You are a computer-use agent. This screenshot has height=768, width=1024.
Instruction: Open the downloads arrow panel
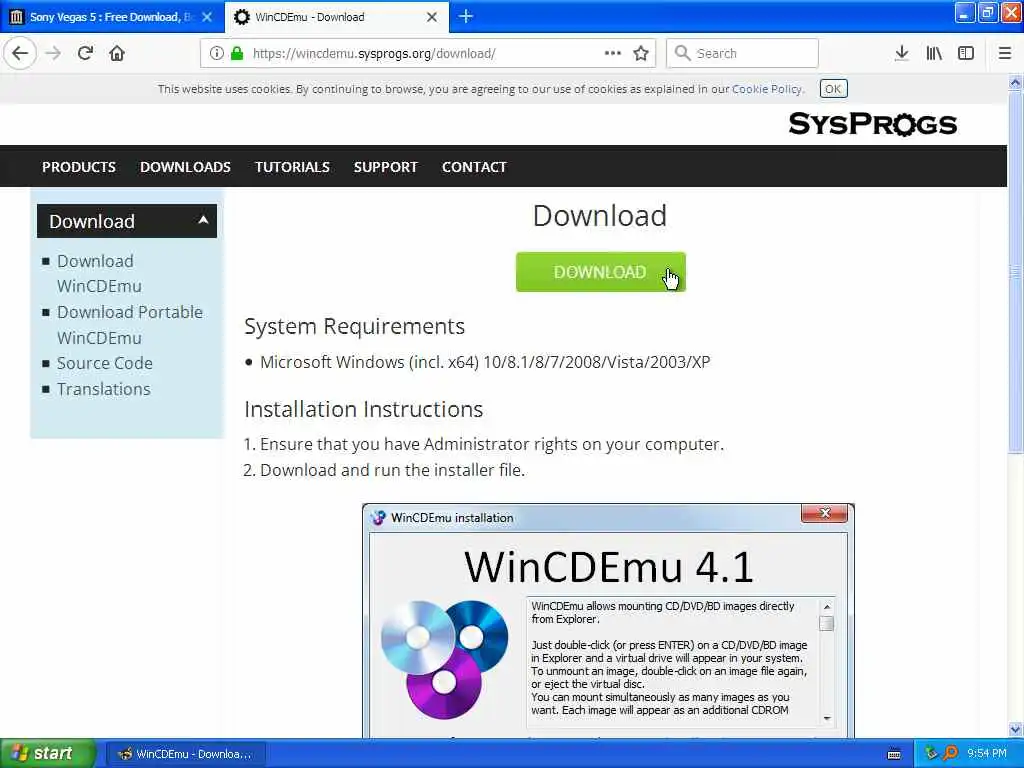(x=902, y=53)
